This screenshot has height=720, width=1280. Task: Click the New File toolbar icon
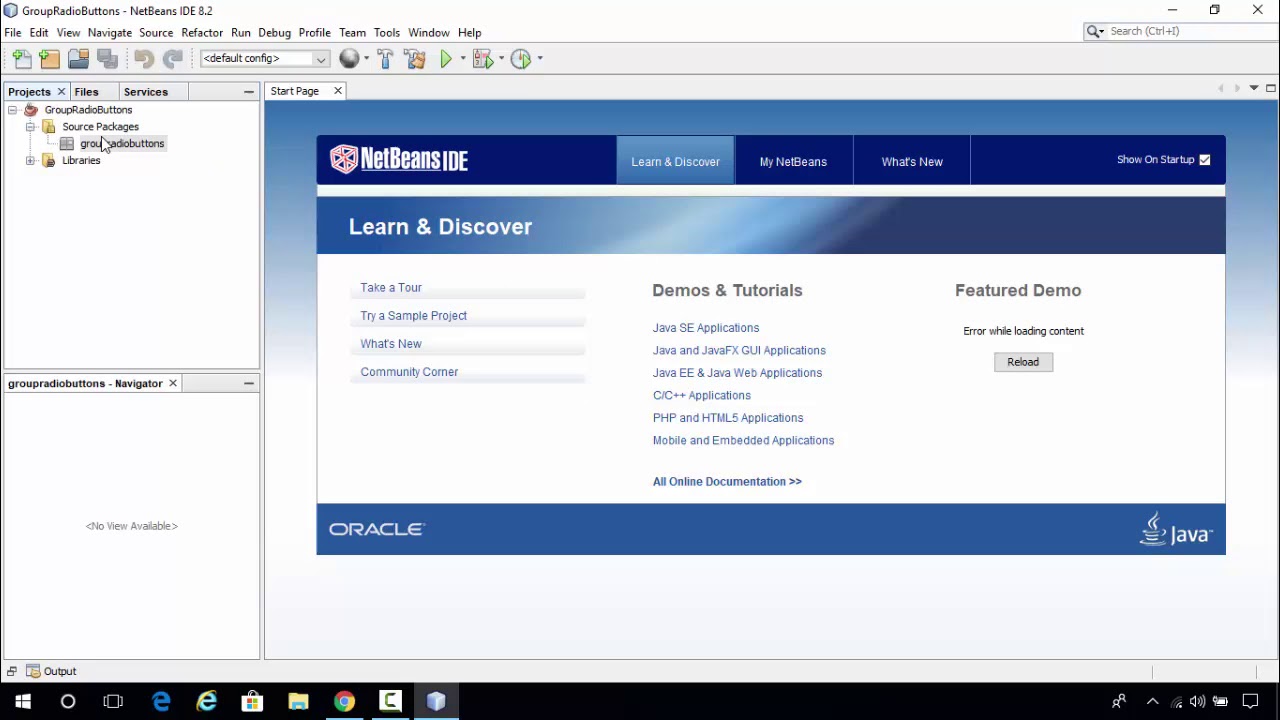(x=22, y=59)
